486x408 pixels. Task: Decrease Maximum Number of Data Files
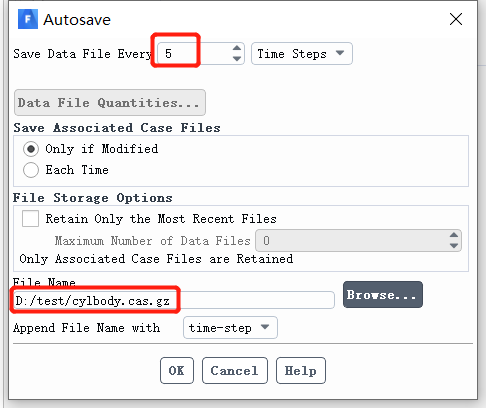point(454,246)
